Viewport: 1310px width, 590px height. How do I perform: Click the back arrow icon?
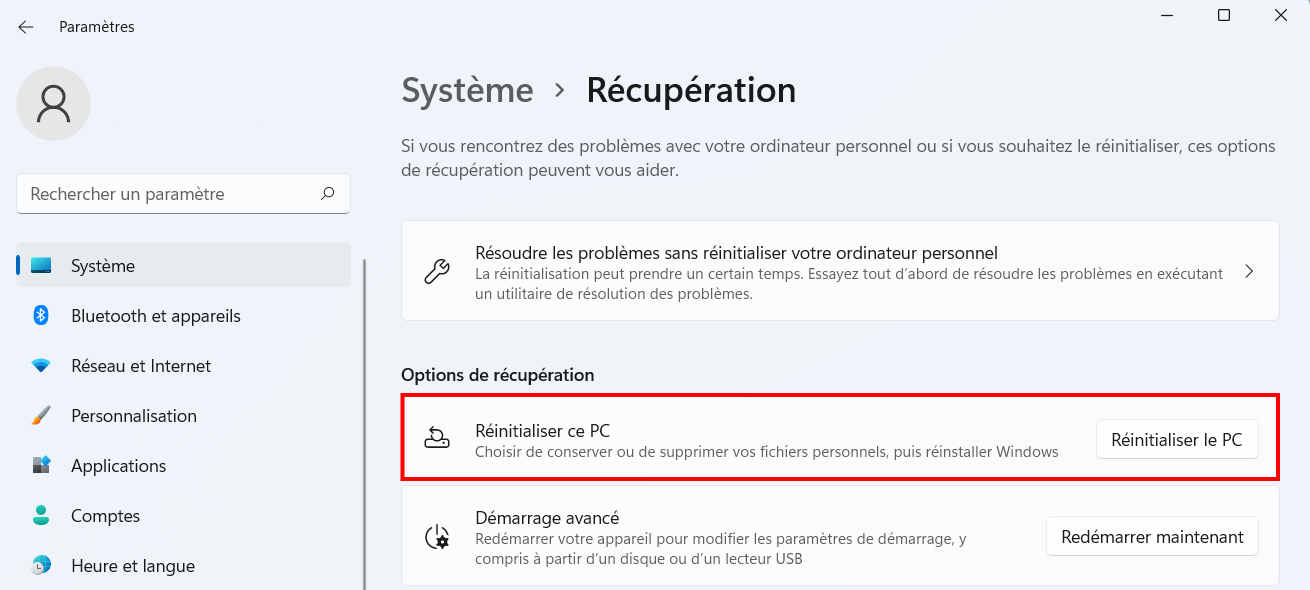26,27
